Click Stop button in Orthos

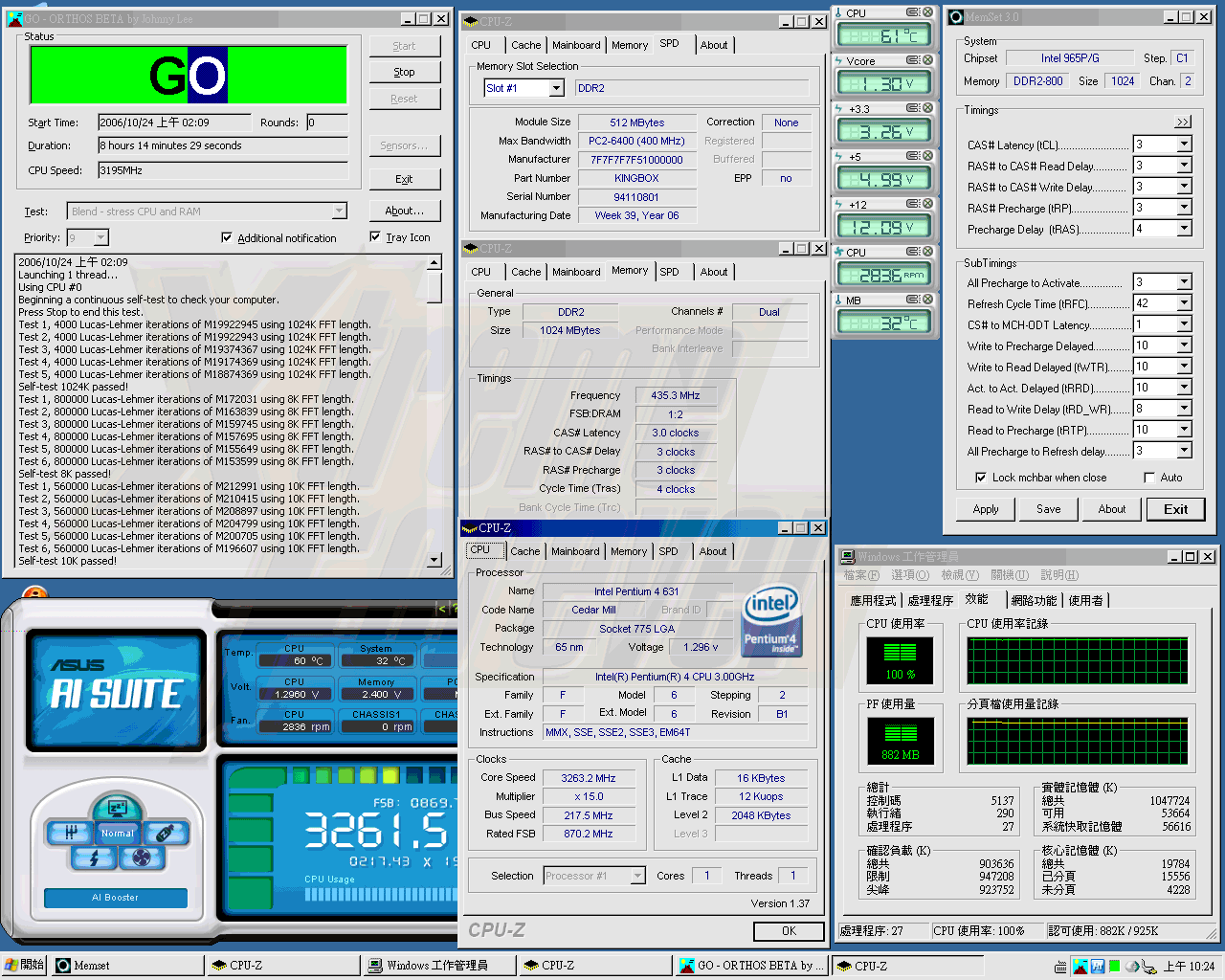(405, 72)
